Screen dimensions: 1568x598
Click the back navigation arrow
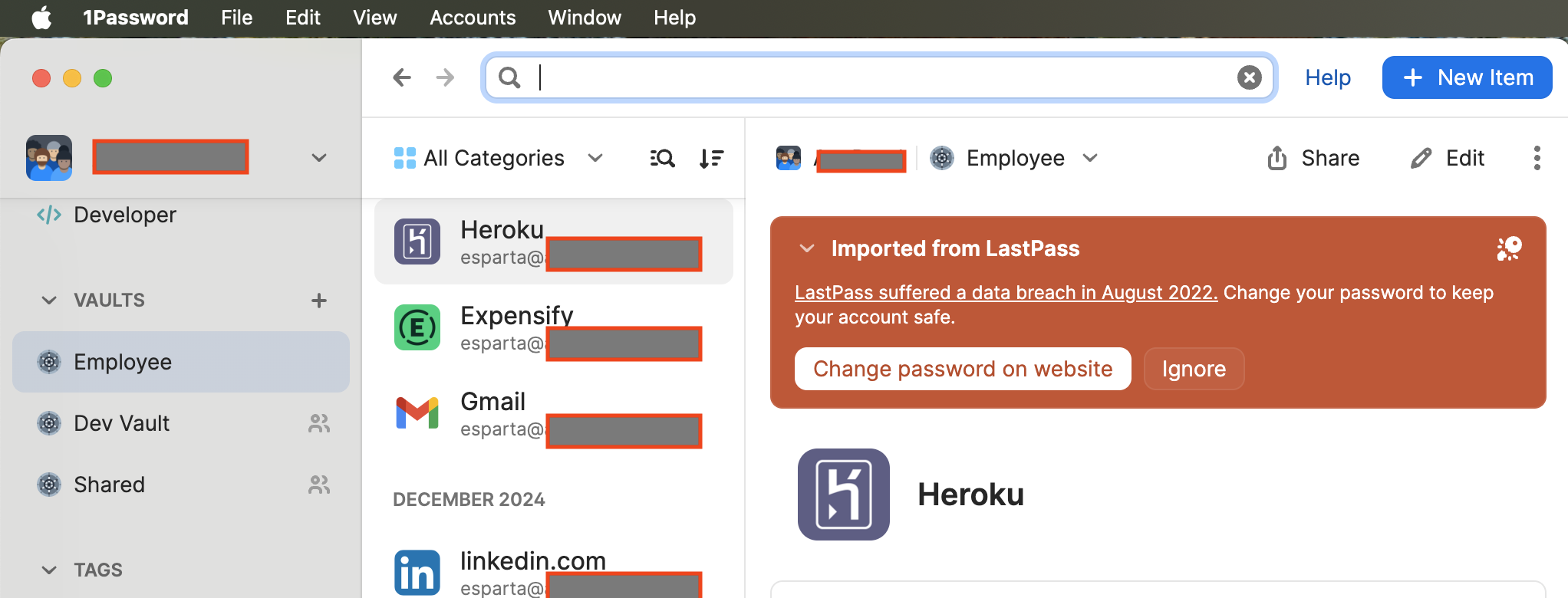coord(402,77)
